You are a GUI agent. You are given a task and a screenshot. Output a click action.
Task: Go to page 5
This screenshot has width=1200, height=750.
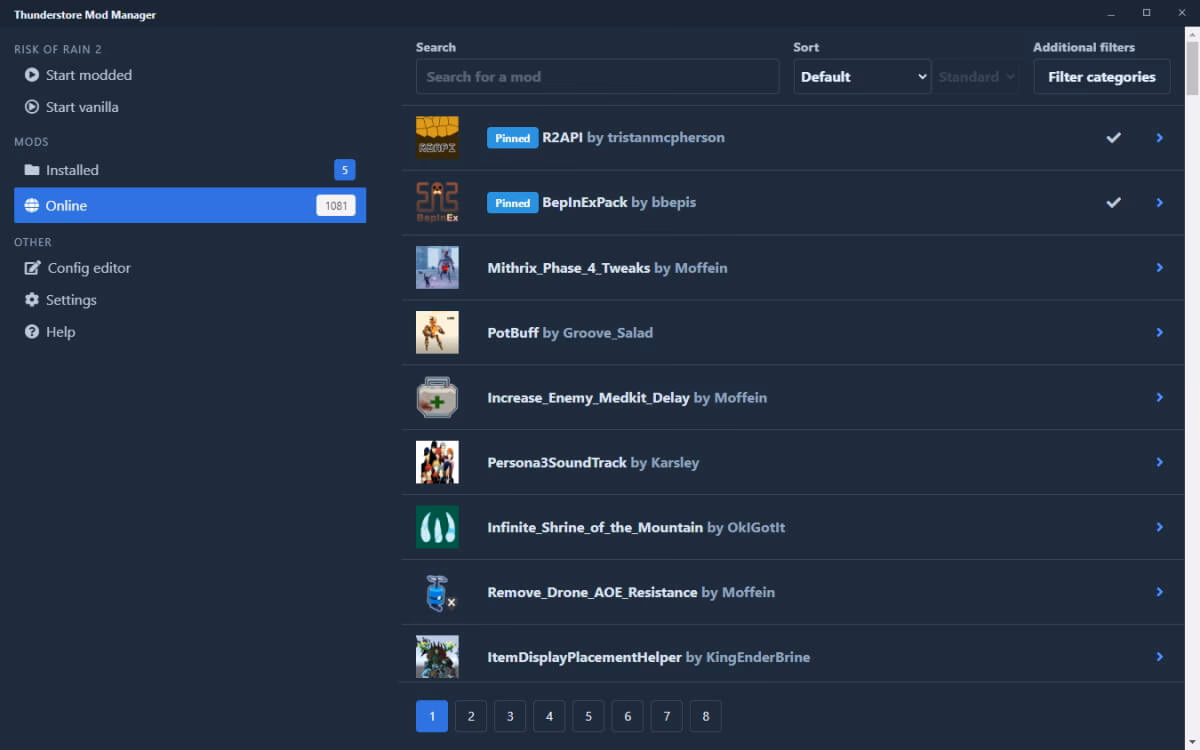pyautogui.click(x=588, y=716)
